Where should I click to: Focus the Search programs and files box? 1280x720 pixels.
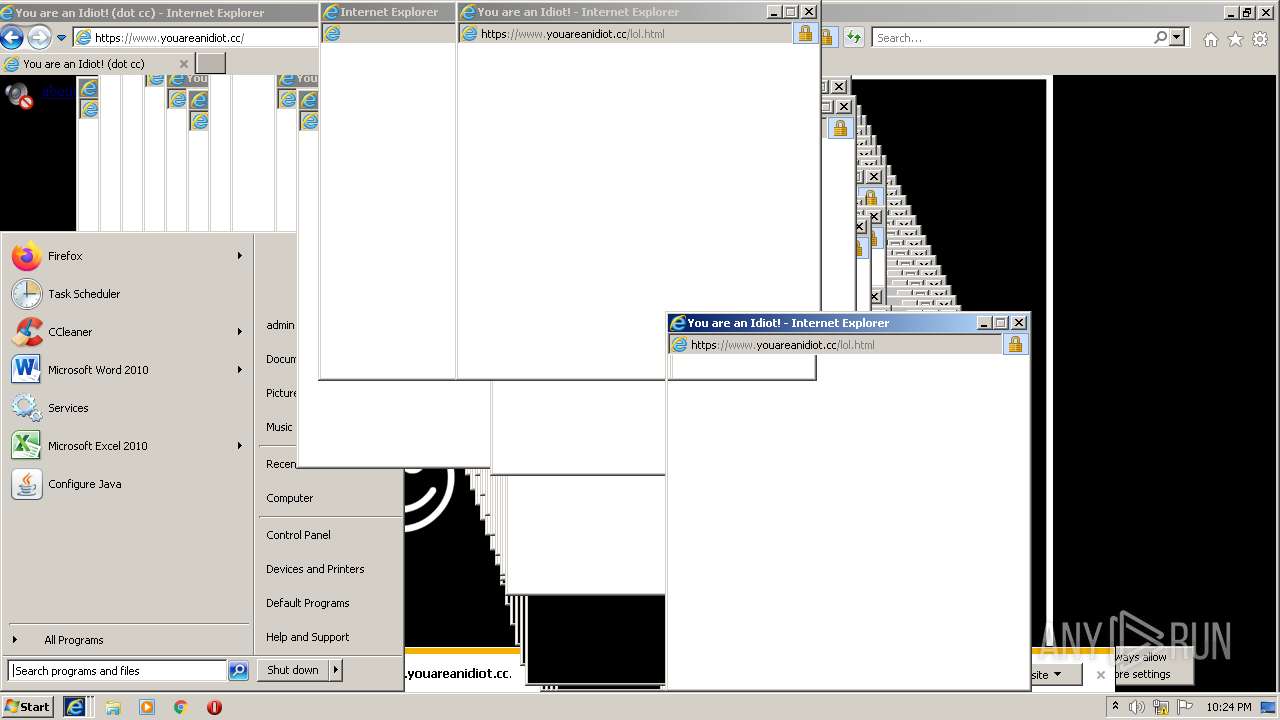point(117,671)
